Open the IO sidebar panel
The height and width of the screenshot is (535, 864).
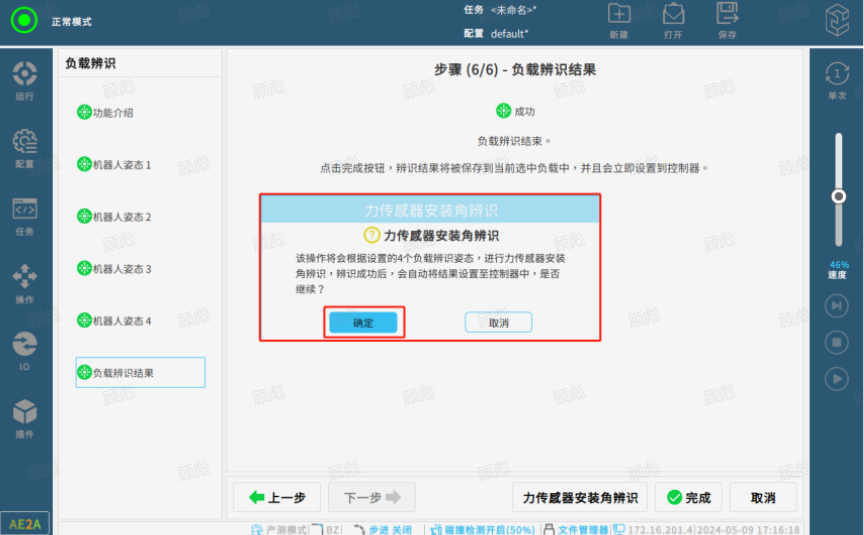click(x=24, y=349)
